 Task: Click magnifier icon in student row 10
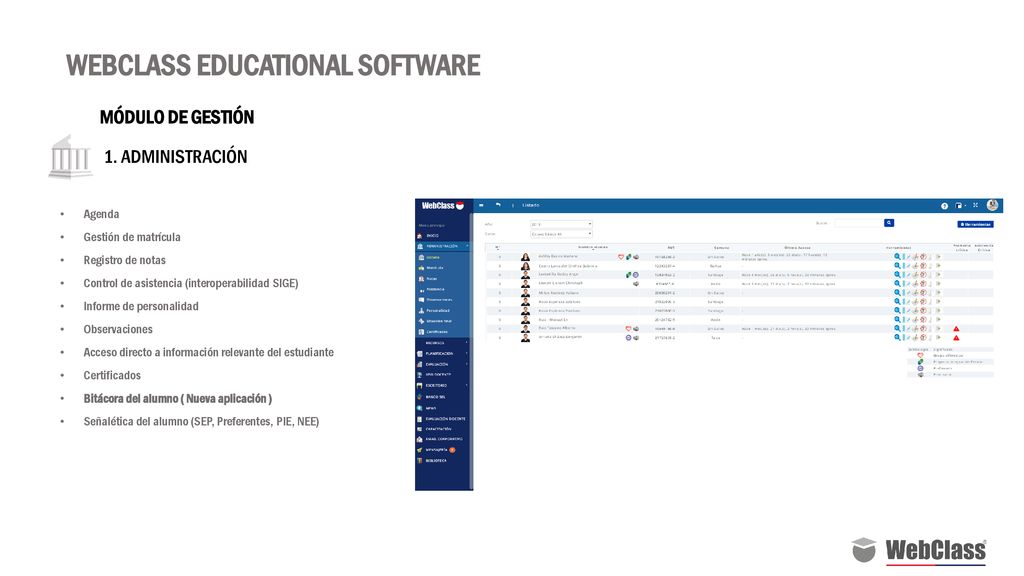coord(897,338)
